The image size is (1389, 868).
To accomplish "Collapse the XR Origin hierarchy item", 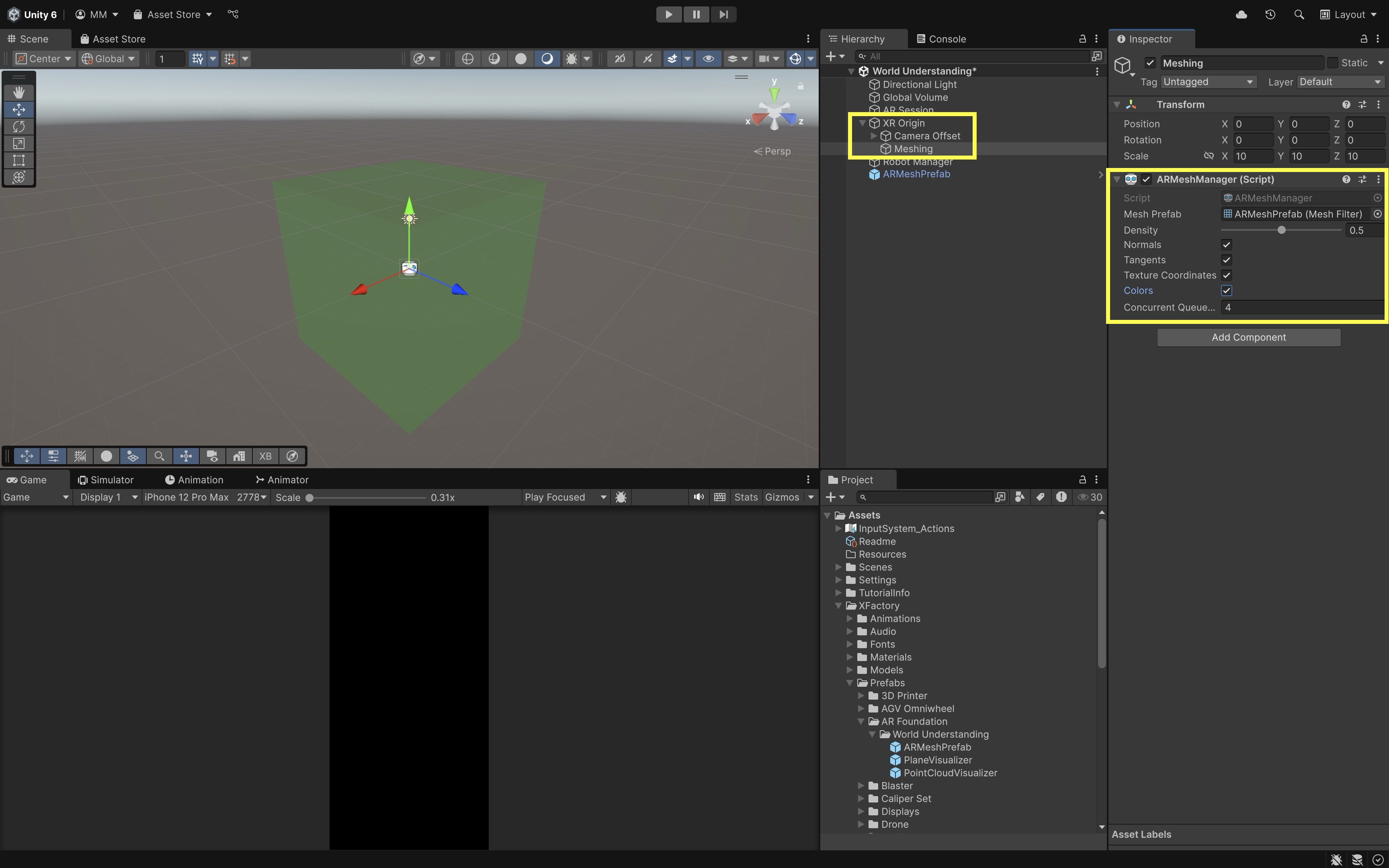I will coord(862,123).
